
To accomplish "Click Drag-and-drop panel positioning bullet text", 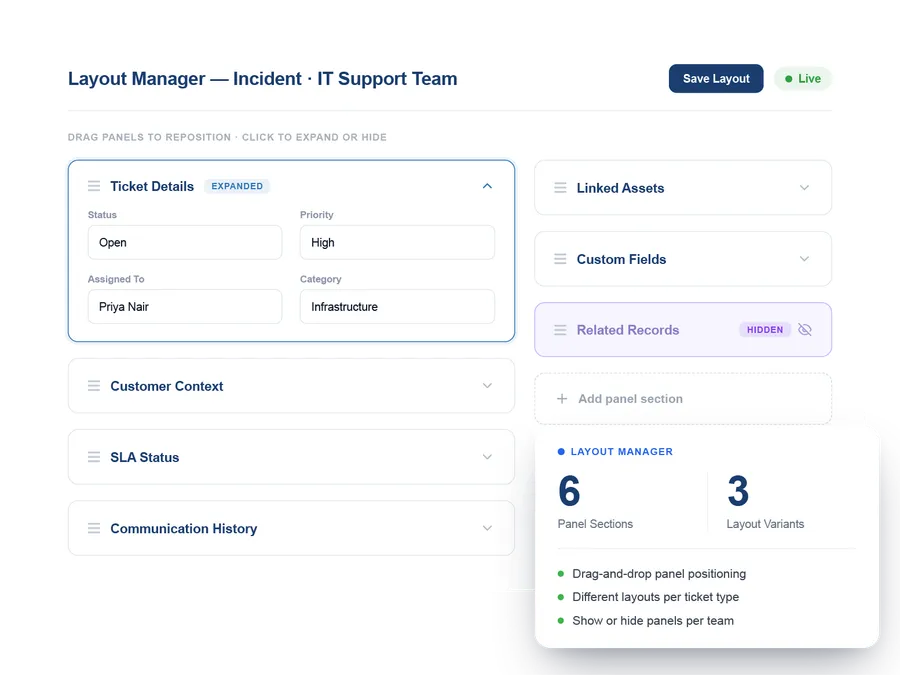I will [659, 574].
